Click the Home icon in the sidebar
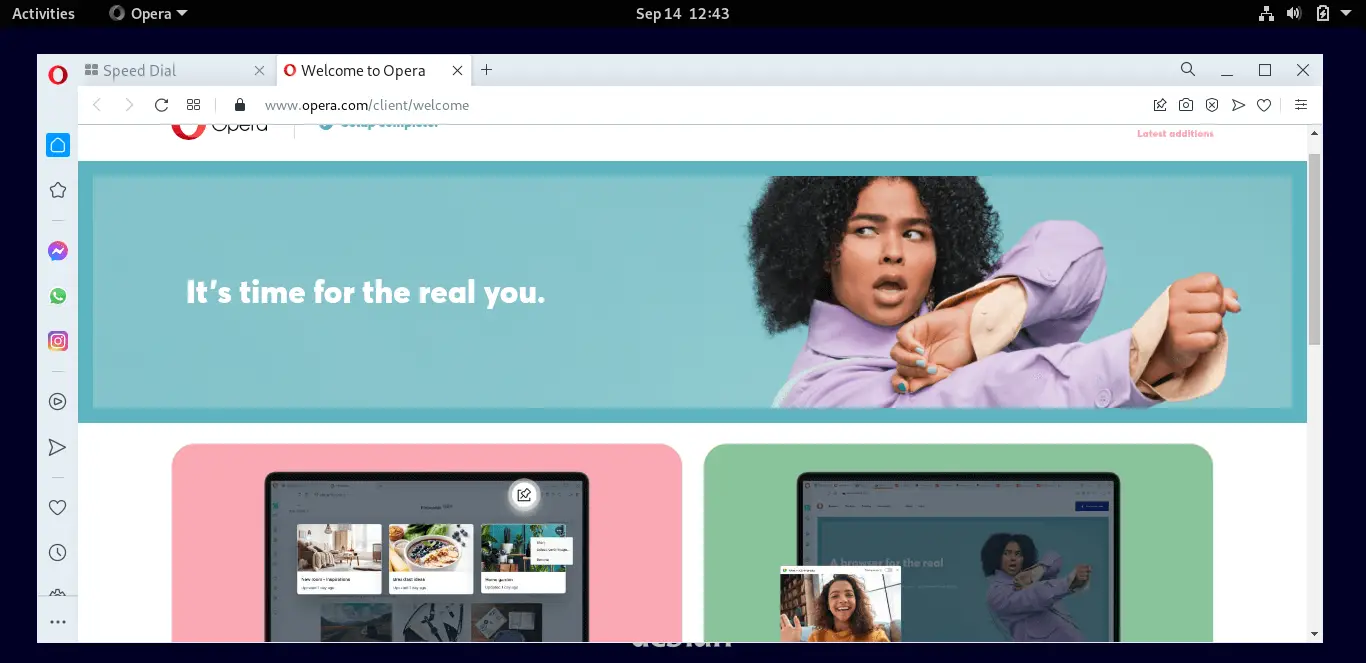 (x=58, y=145)
